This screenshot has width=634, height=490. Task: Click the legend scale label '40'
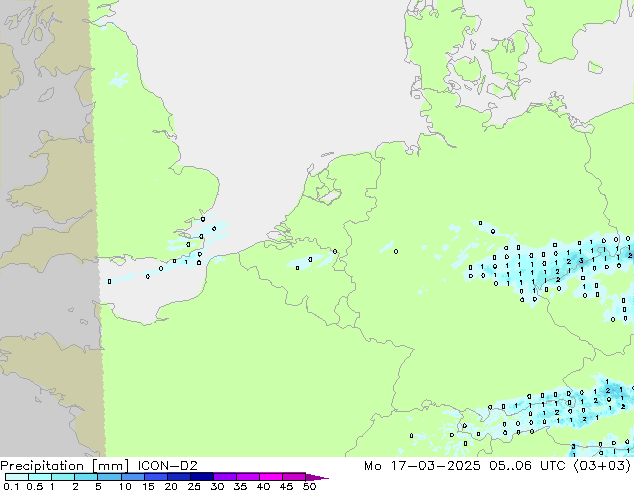[x=263, y=486]
